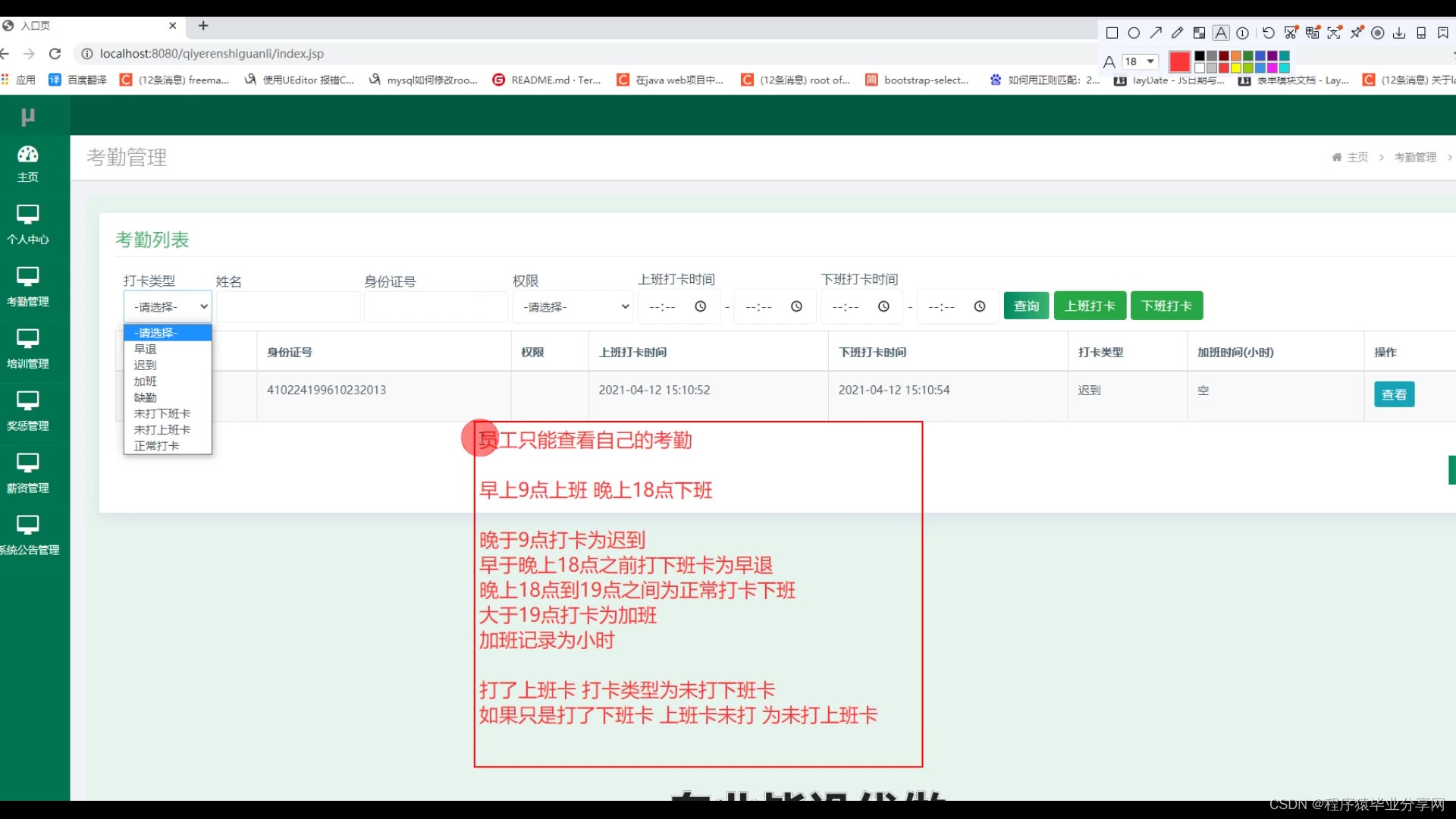Open the font size 18 dropdown
The height and width of the screenshot is (819, 1456).
[x=1141, y=61]
